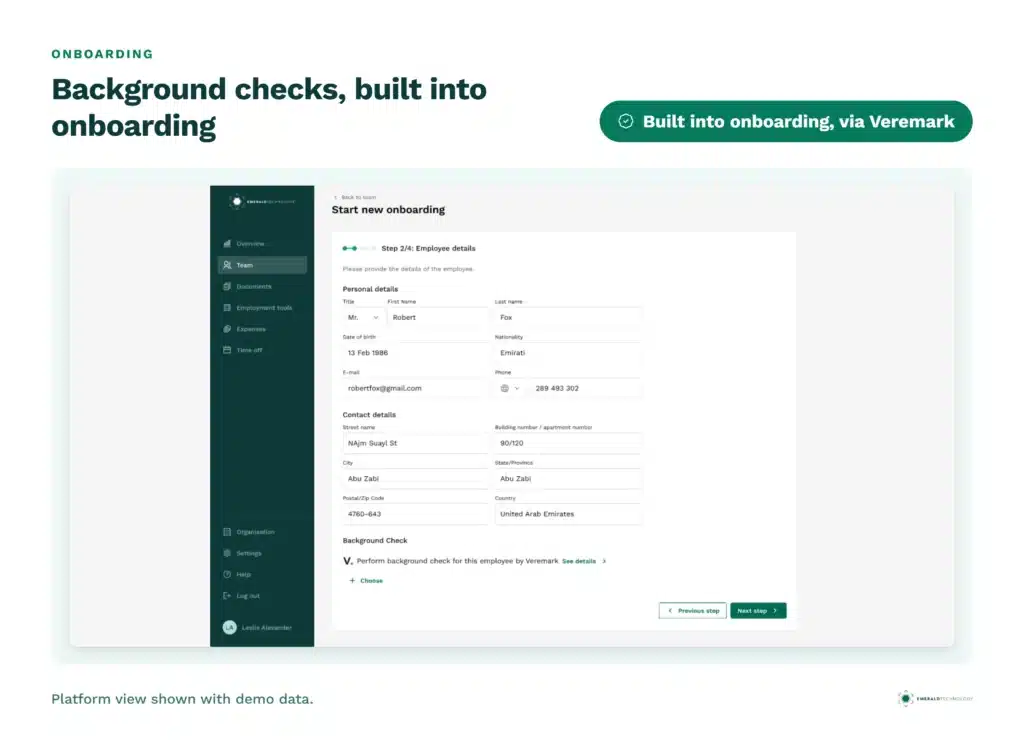This screenshot has width=1024, height=753.
Task: Click the Choose link
Action: click(372, 581)
